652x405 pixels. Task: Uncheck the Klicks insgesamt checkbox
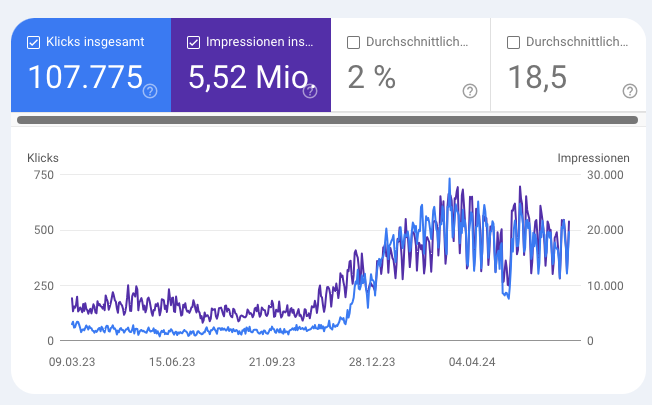(34, 42)
